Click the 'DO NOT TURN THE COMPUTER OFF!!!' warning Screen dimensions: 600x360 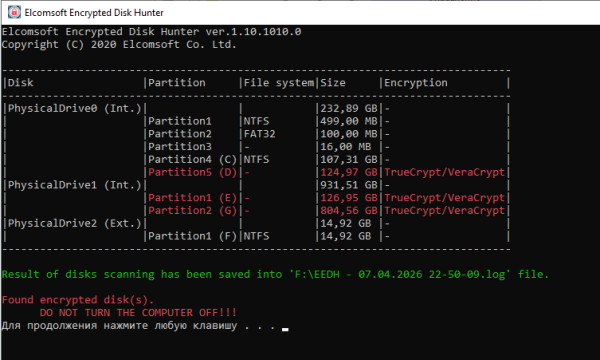tap(138, 313)
